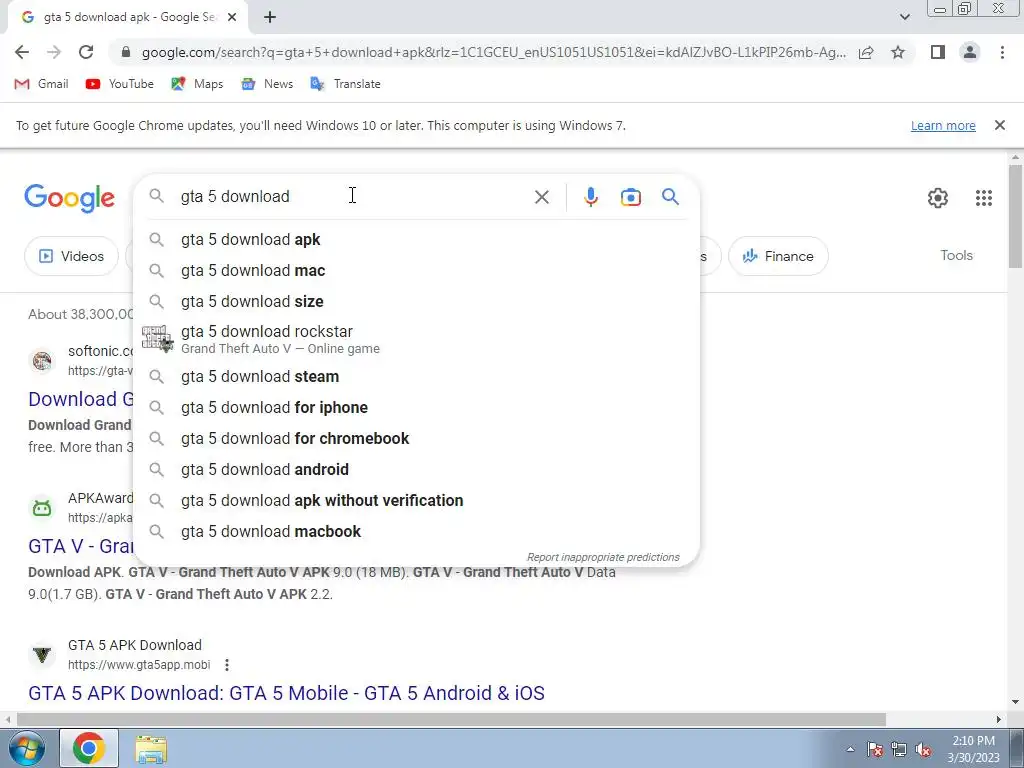The image size is (1024, 768).
Task: Open Action Center flag icon
Action: coord(875,749)
